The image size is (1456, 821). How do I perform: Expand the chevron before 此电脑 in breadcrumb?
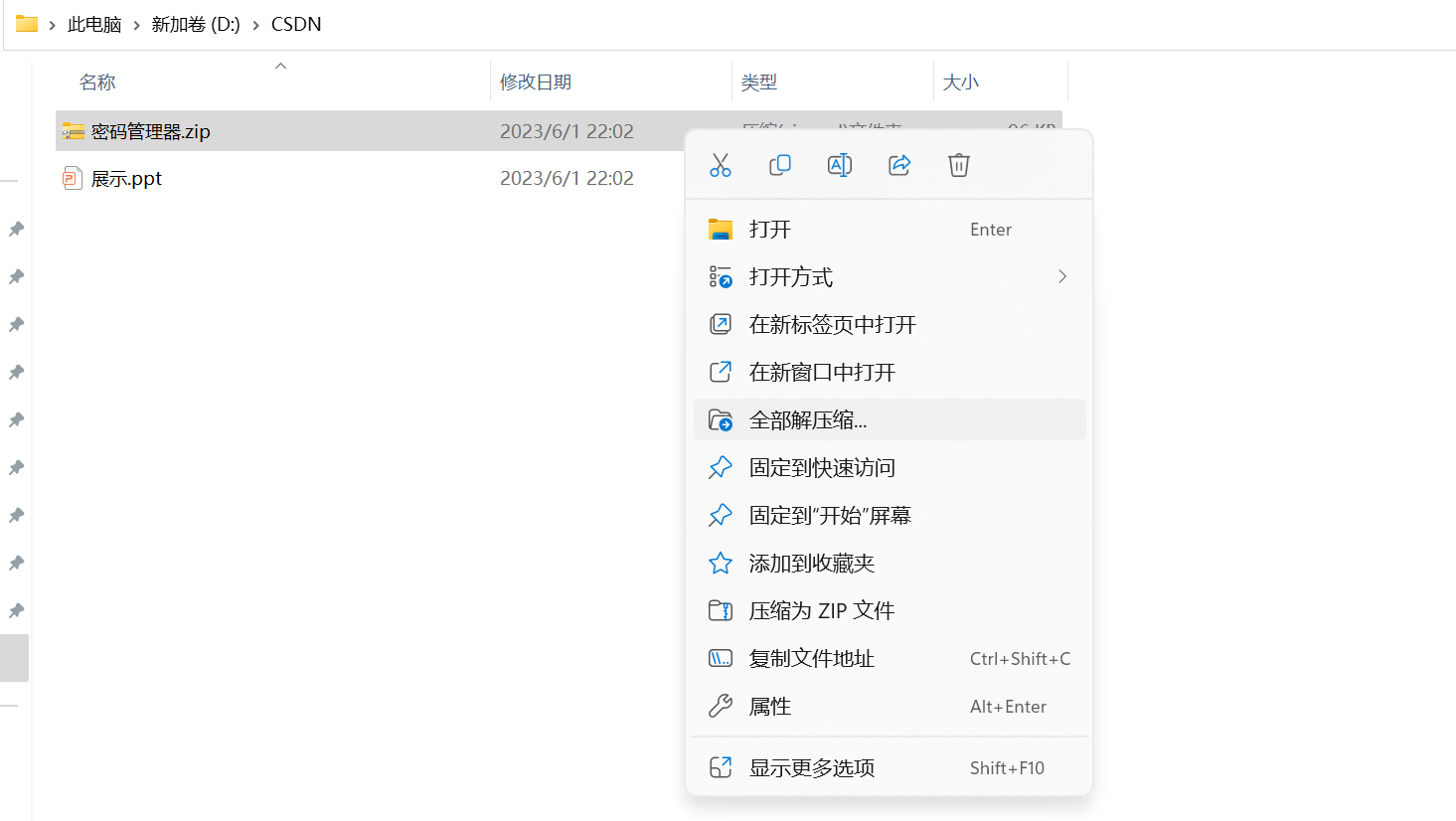coord(52,25)
